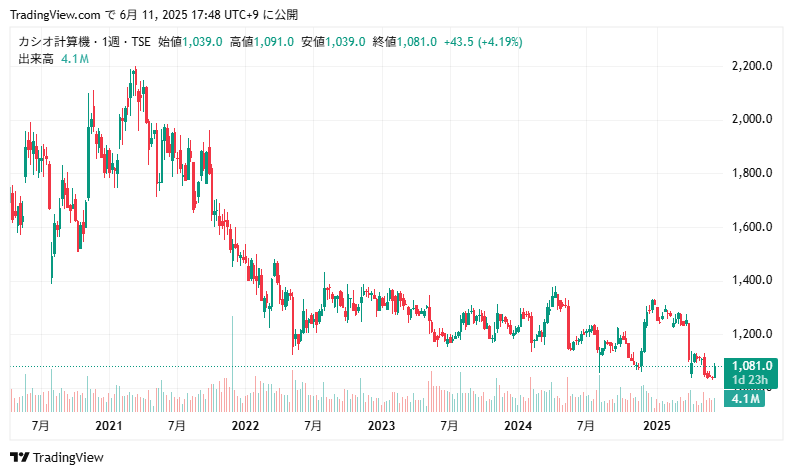Click the 2,000.0 price axis label
This screenshot has height=475, width=793.
tap(752, 119)
